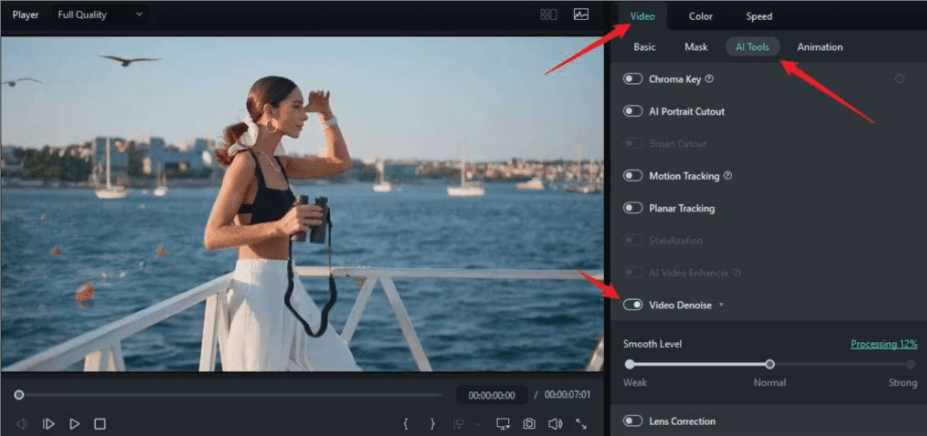Step forward to next frame

(48, 424)
